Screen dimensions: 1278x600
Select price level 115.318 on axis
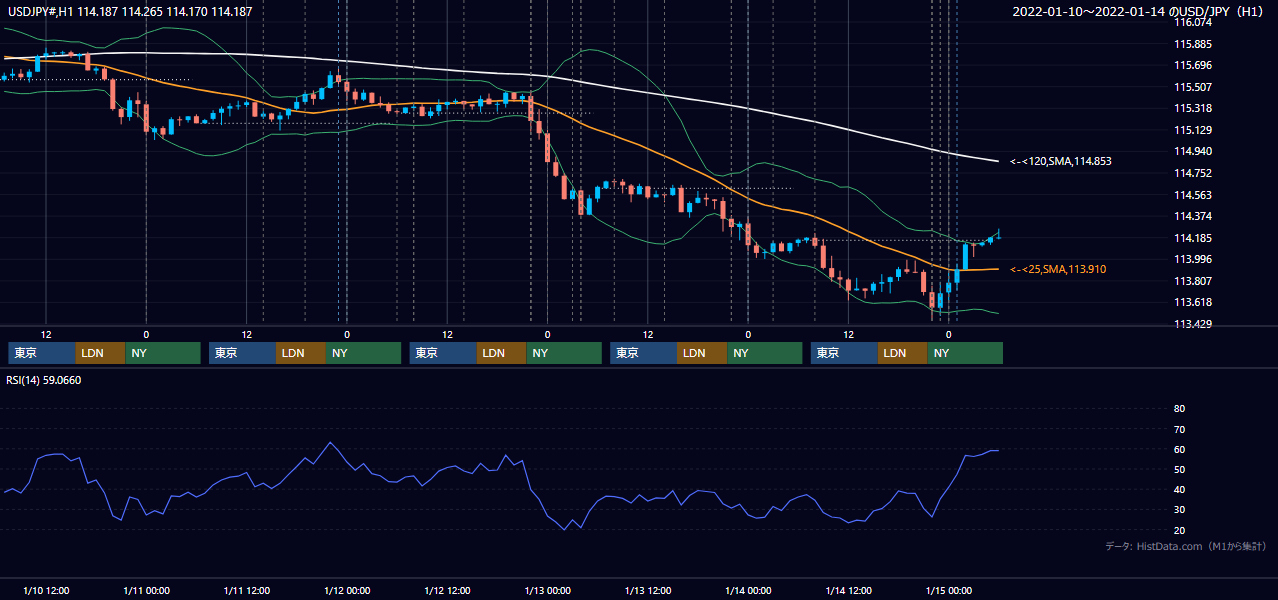tap(1192, 108)
